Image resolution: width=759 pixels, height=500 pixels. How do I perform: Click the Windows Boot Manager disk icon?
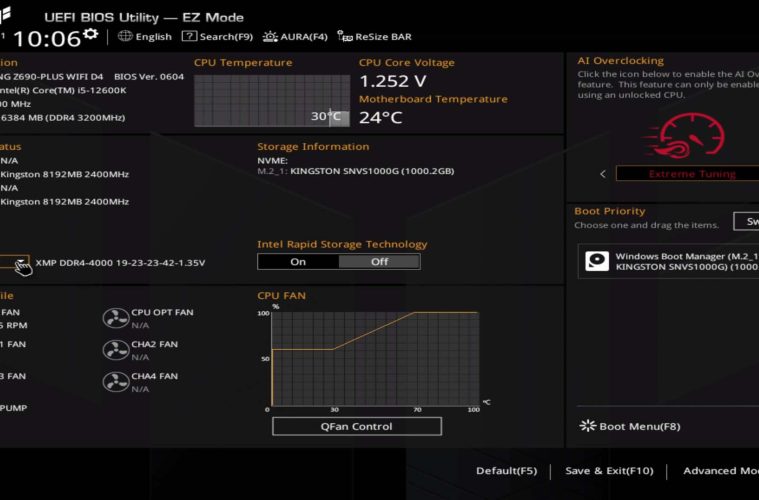point(597,261)
